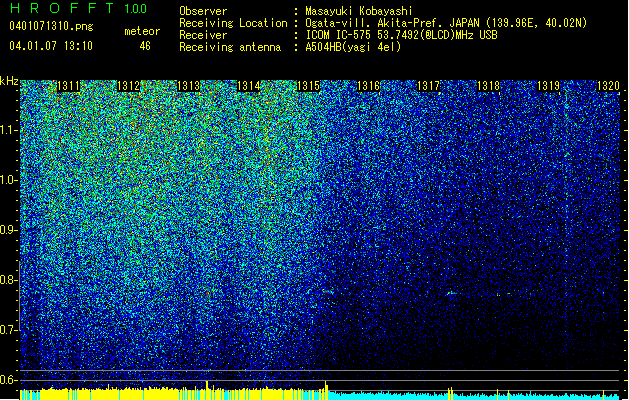This screenshot has height=400, width=629.
Task: Click the meteor echo trace after 1317
Action: click(452, 293)
